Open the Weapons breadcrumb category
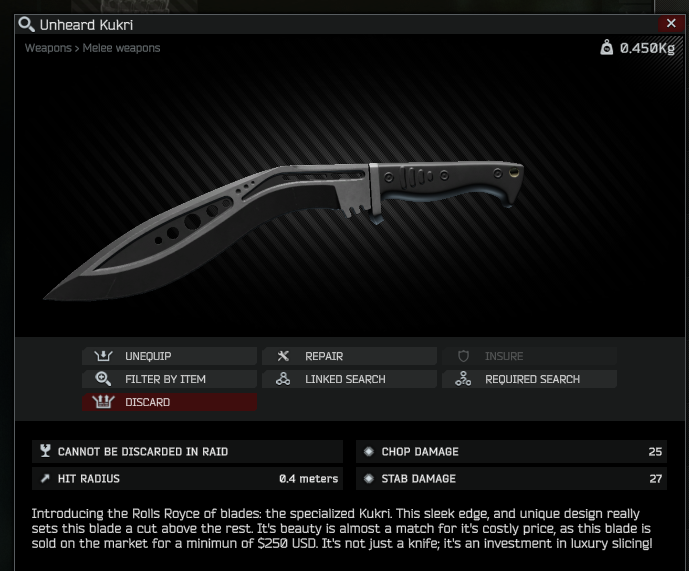This screenshot has height=571, width=689. [x=48, y=48]
